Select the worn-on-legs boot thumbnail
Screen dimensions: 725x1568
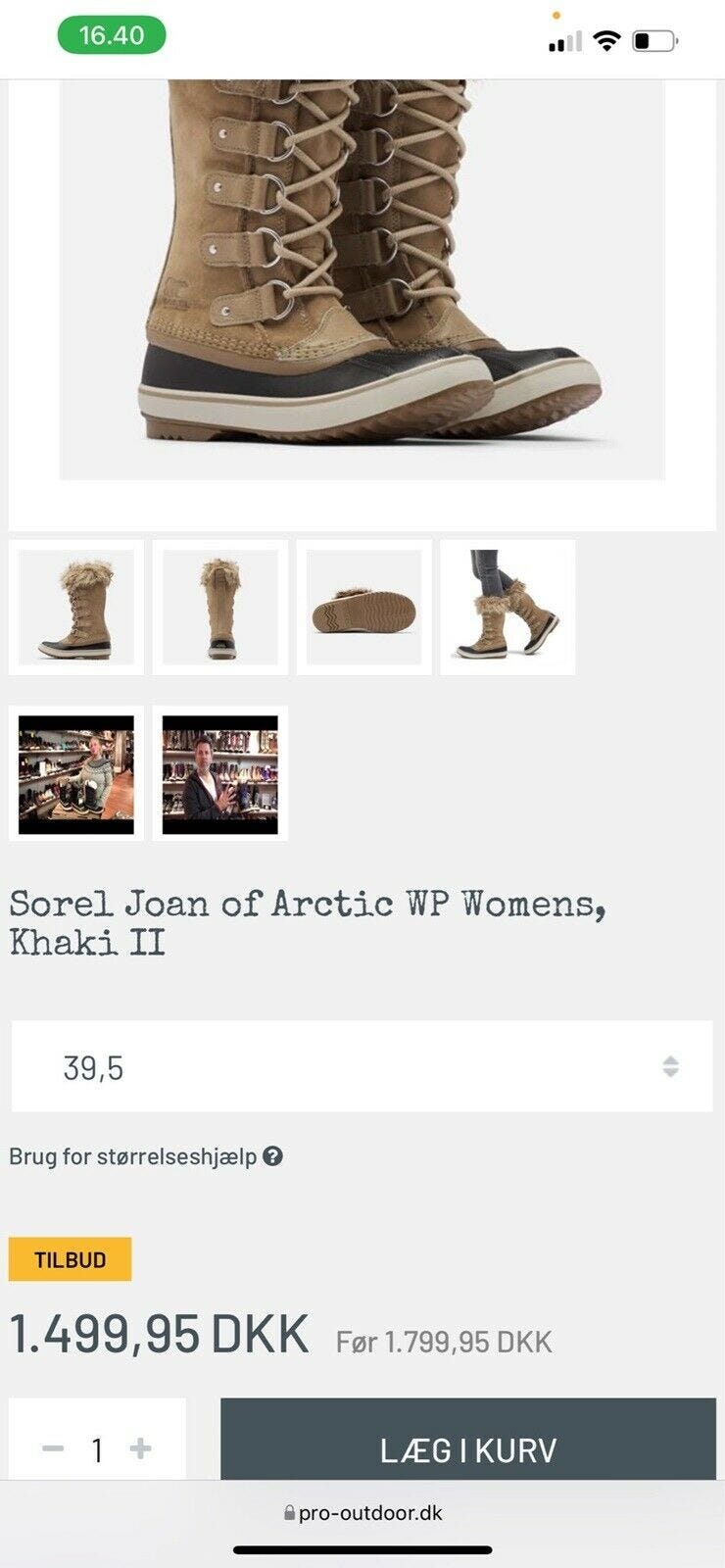click(507, 607)
